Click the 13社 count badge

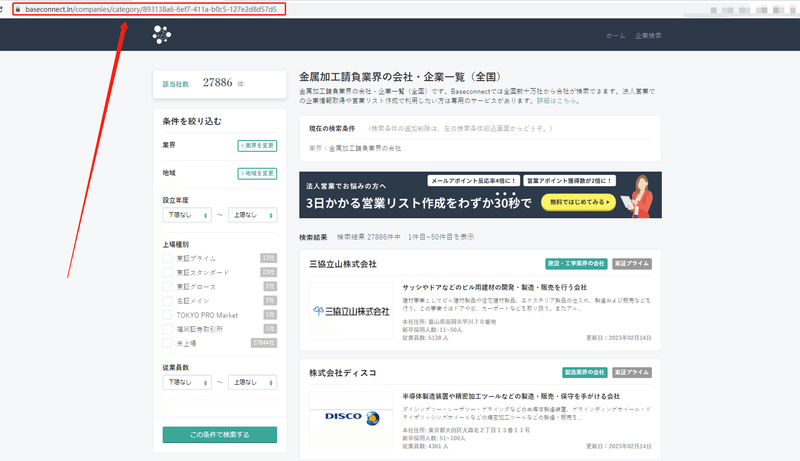click(x=268, y=258)
